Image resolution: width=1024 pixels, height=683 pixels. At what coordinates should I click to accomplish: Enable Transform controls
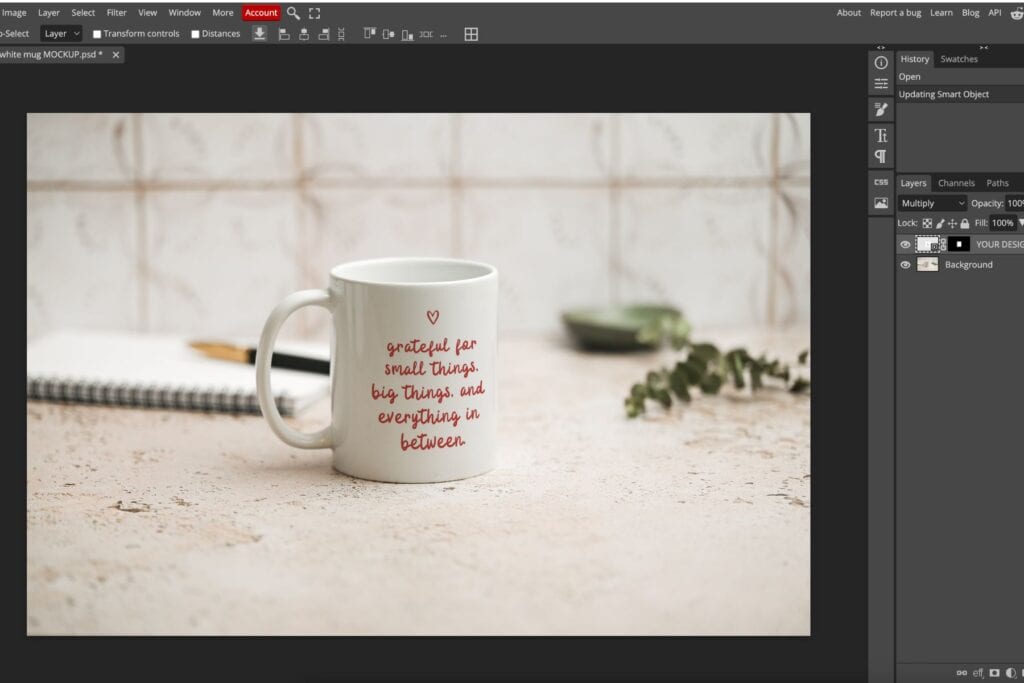95,33
